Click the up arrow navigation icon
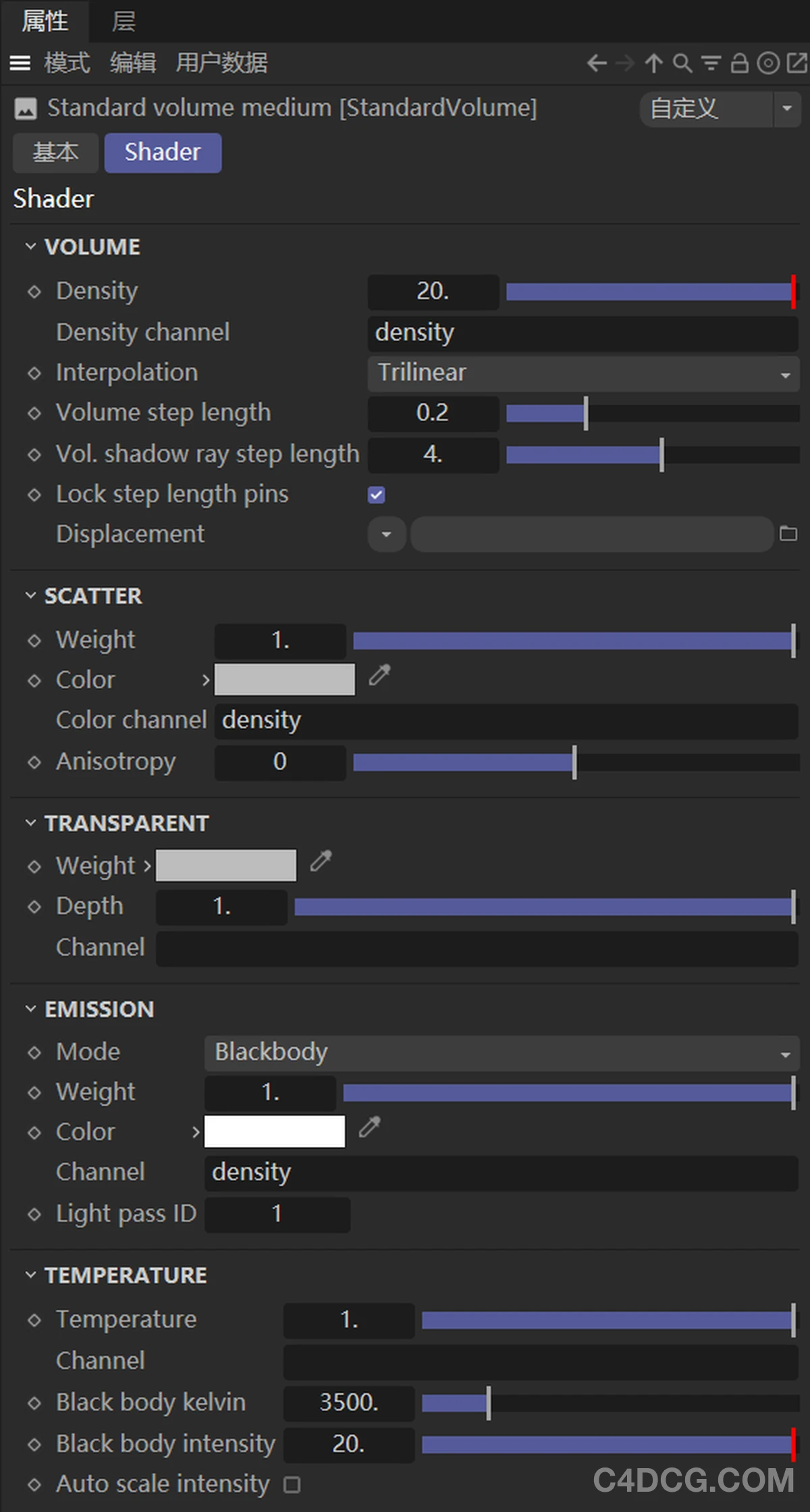810x1512 pixels. pos(653,63)
